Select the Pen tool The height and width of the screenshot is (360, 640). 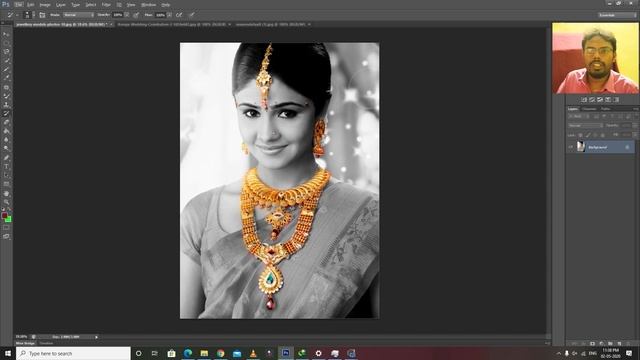(6, 158)
